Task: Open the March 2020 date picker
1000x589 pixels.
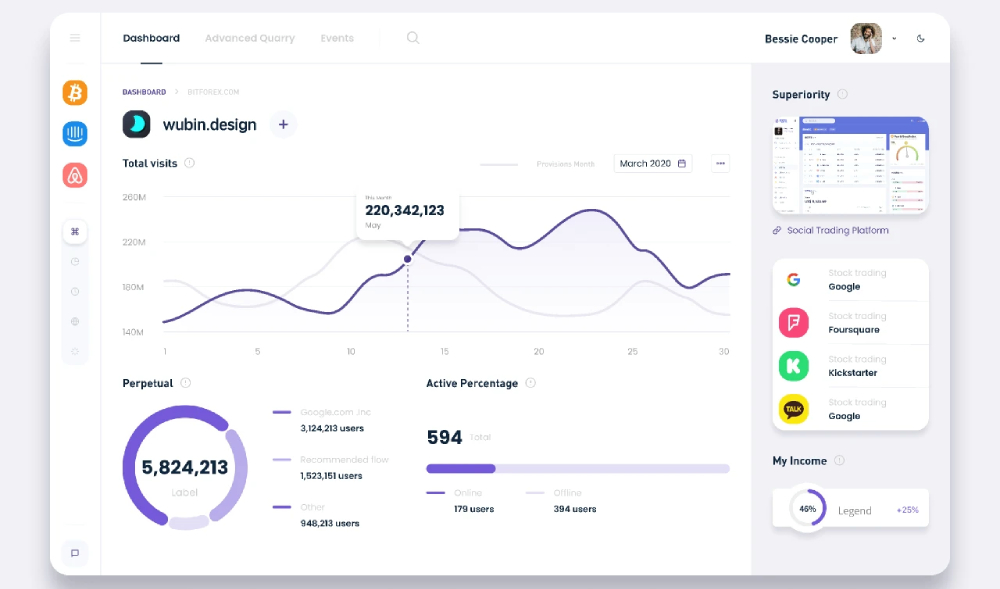Action: pyautogui.click(x=652, y=163)
